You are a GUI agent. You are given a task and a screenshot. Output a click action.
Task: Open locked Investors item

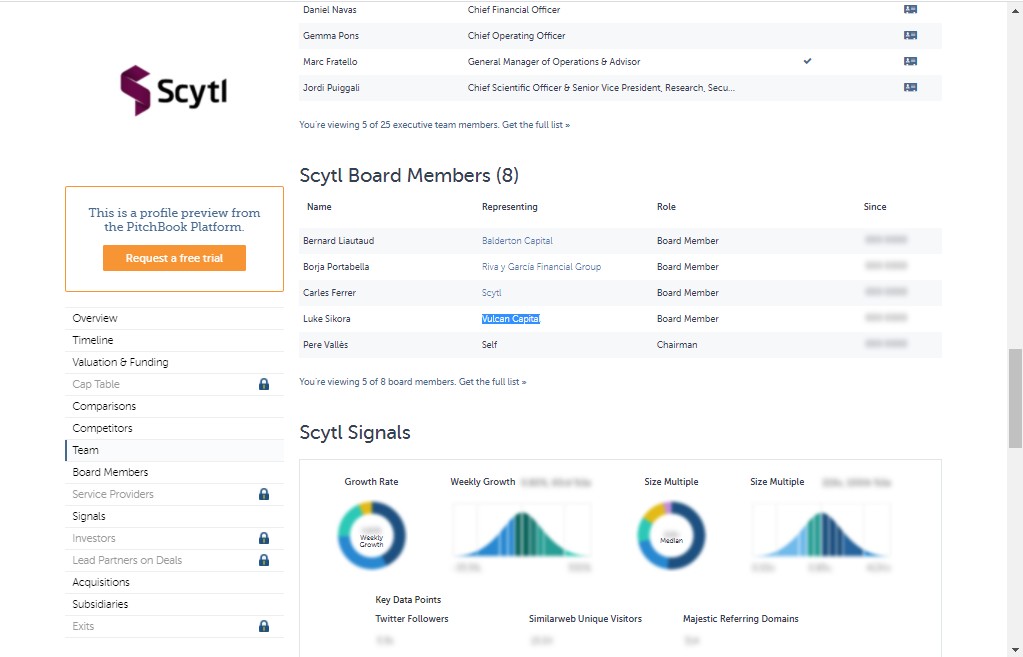174,538
